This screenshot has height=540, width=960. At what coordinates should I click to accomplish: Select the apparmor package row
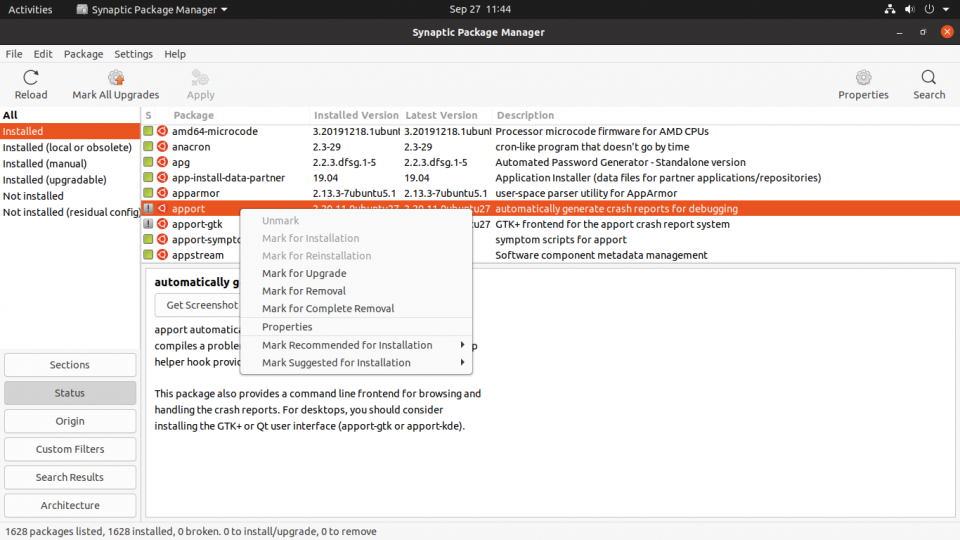point(550,193)
